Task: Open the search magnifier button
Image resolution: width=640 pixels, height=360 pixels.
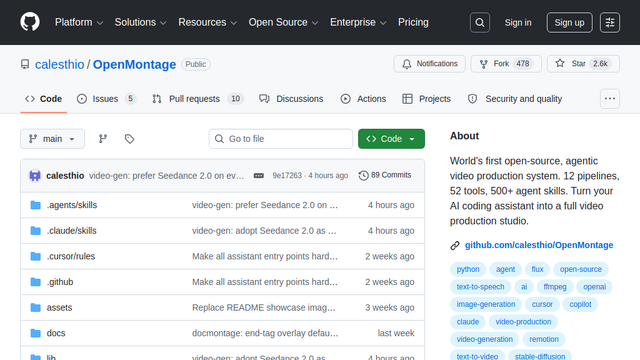Action: 480,22
